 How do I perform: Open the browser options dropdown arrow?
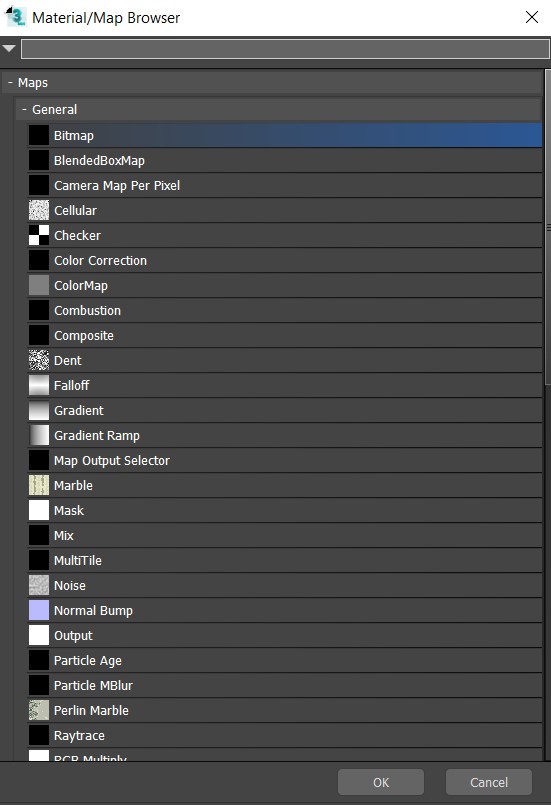coord(9,49)
